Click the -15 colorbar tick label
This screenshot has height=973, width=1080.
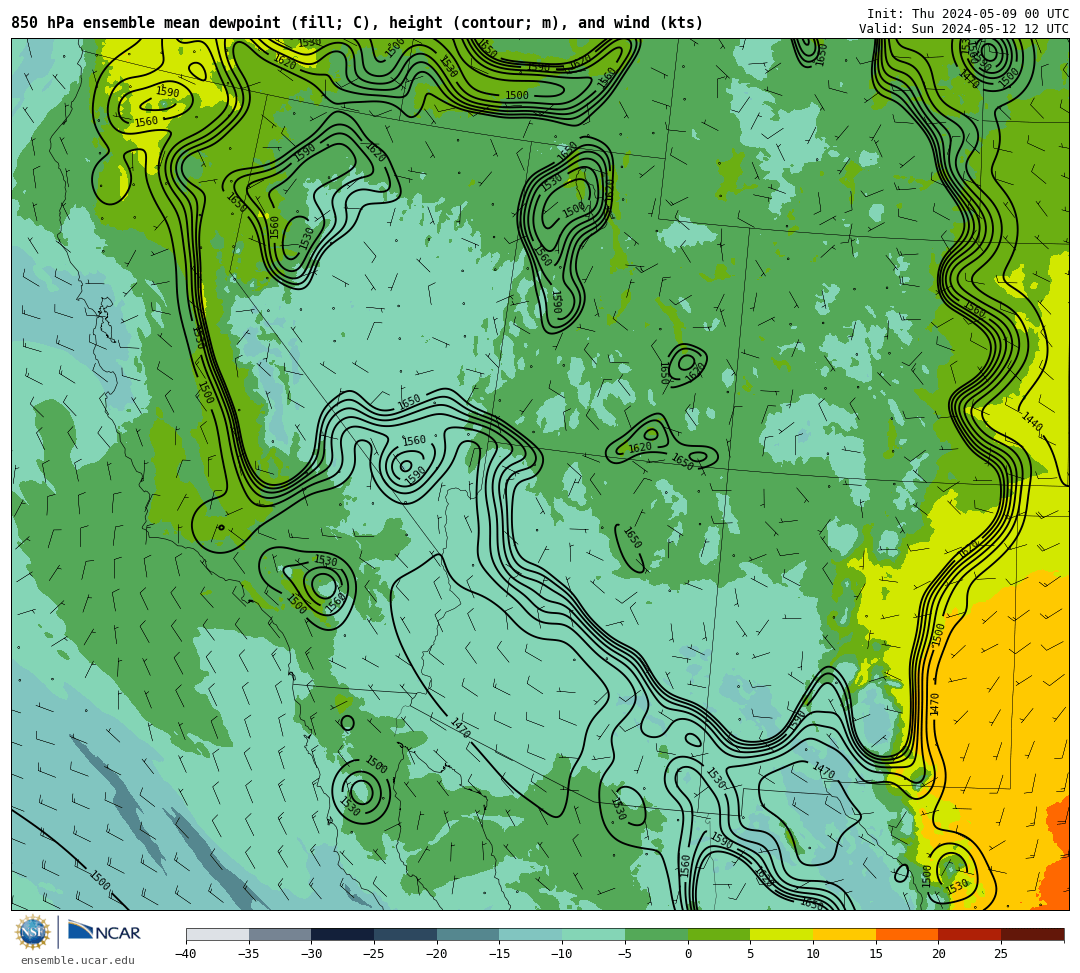tap(499, 954)
